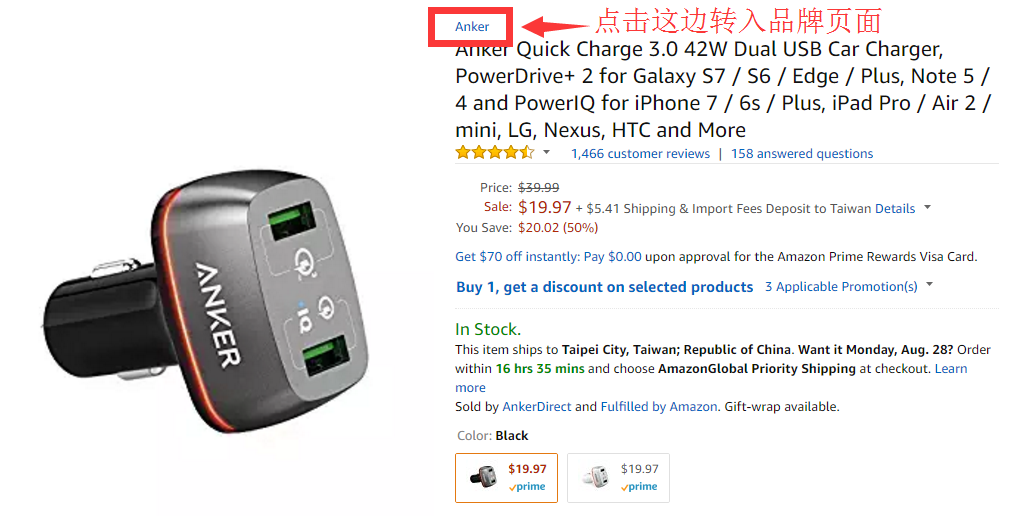This screenshot has width=1019, height=516.
Task: Select the white color swatch option
Action: (618, 478)
